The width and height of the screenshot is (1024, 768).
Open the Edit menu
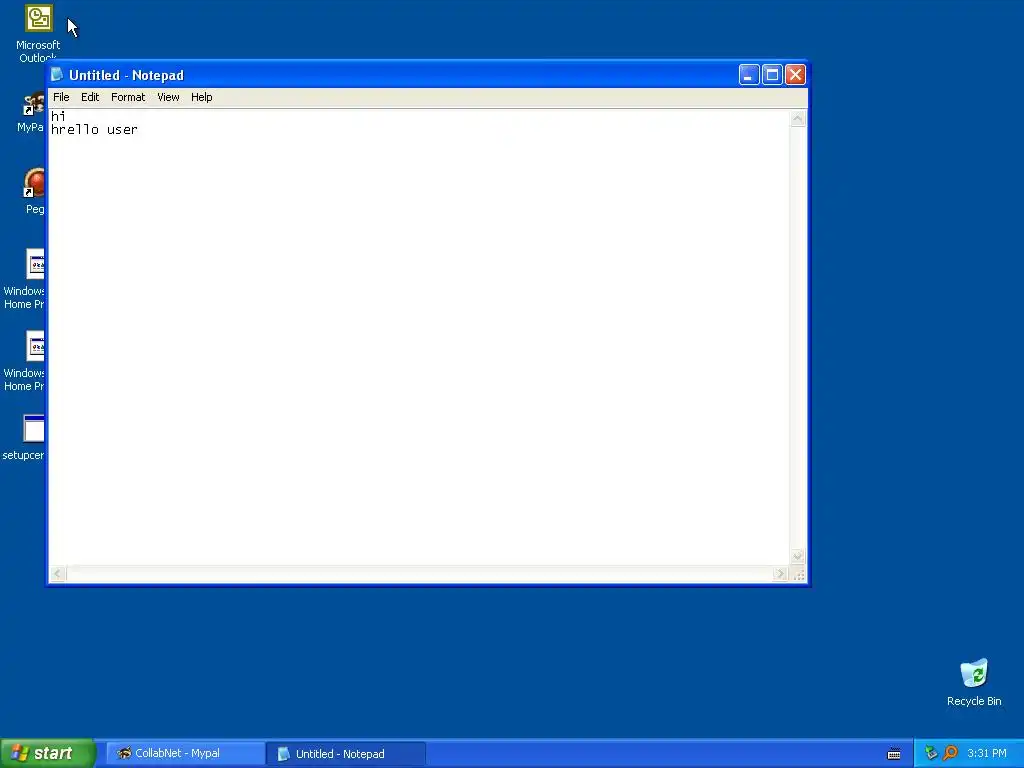point(90,97)
